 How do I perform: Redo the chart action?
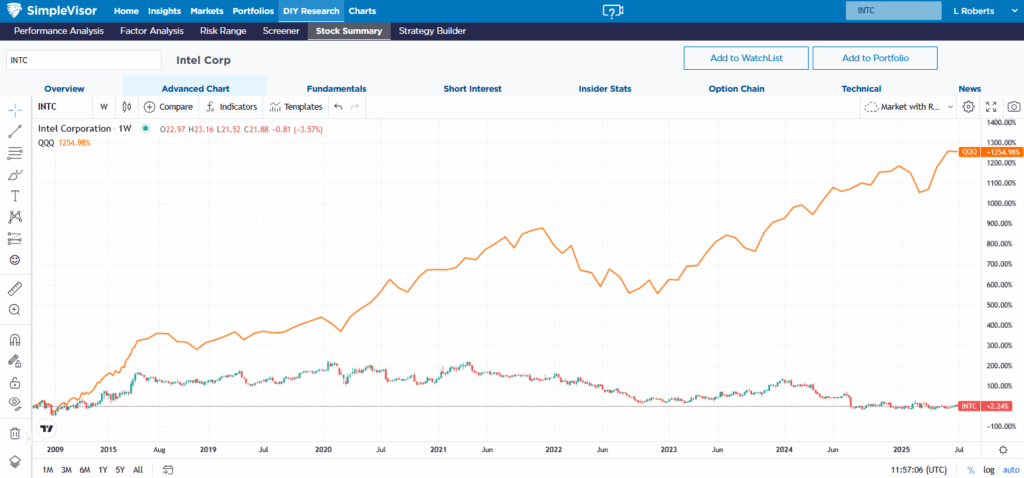pyautogui.click(x=355, y=106)
